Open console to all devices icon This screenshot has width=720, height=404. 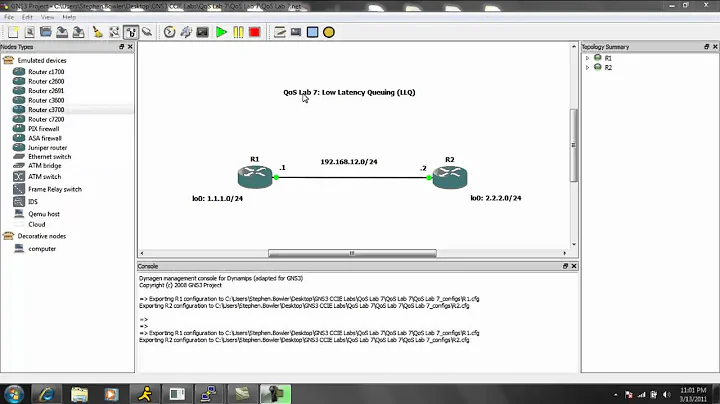[202, 32]
